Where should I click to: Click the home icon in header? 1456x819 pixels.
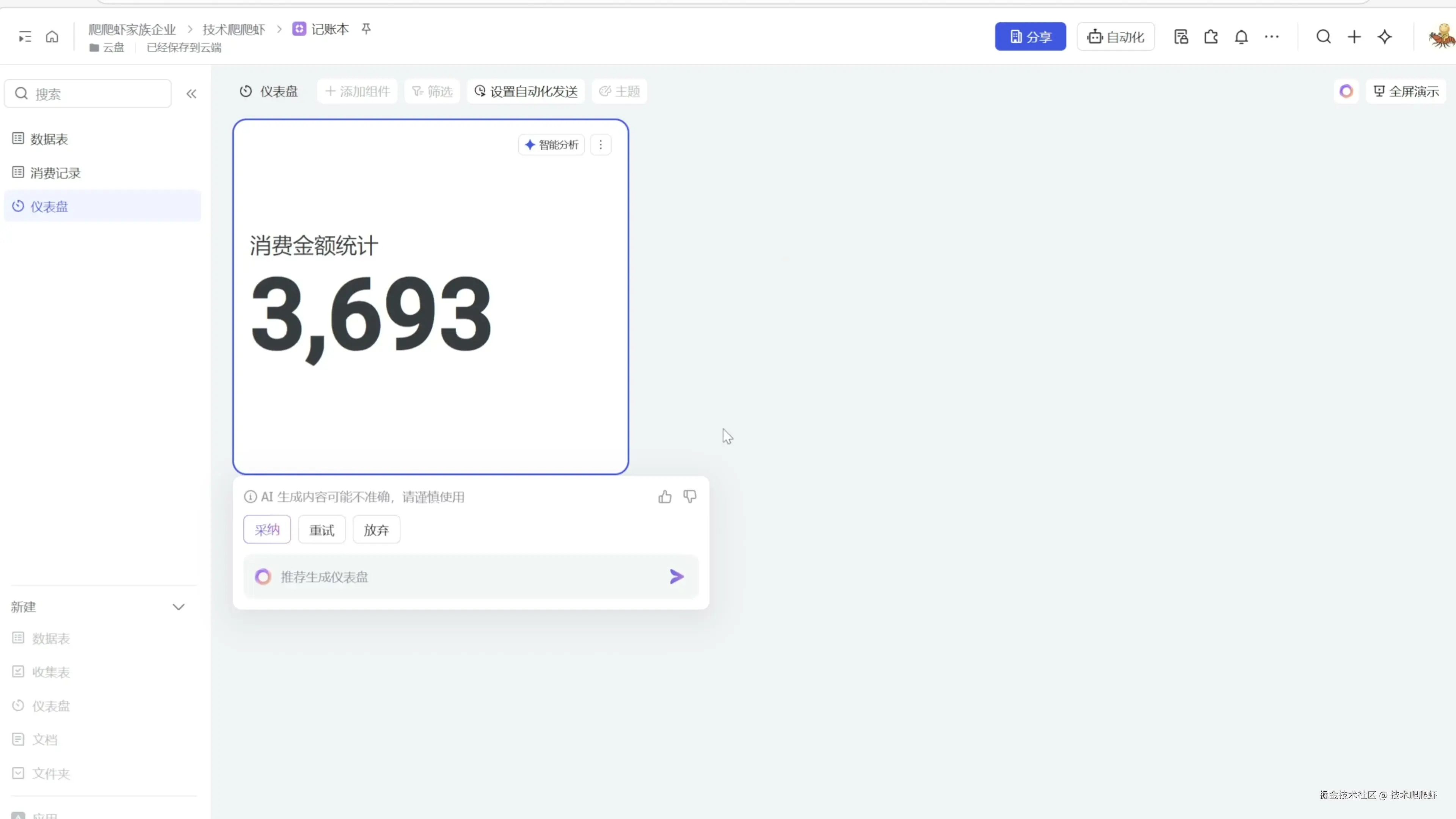(x=52, y=37)
